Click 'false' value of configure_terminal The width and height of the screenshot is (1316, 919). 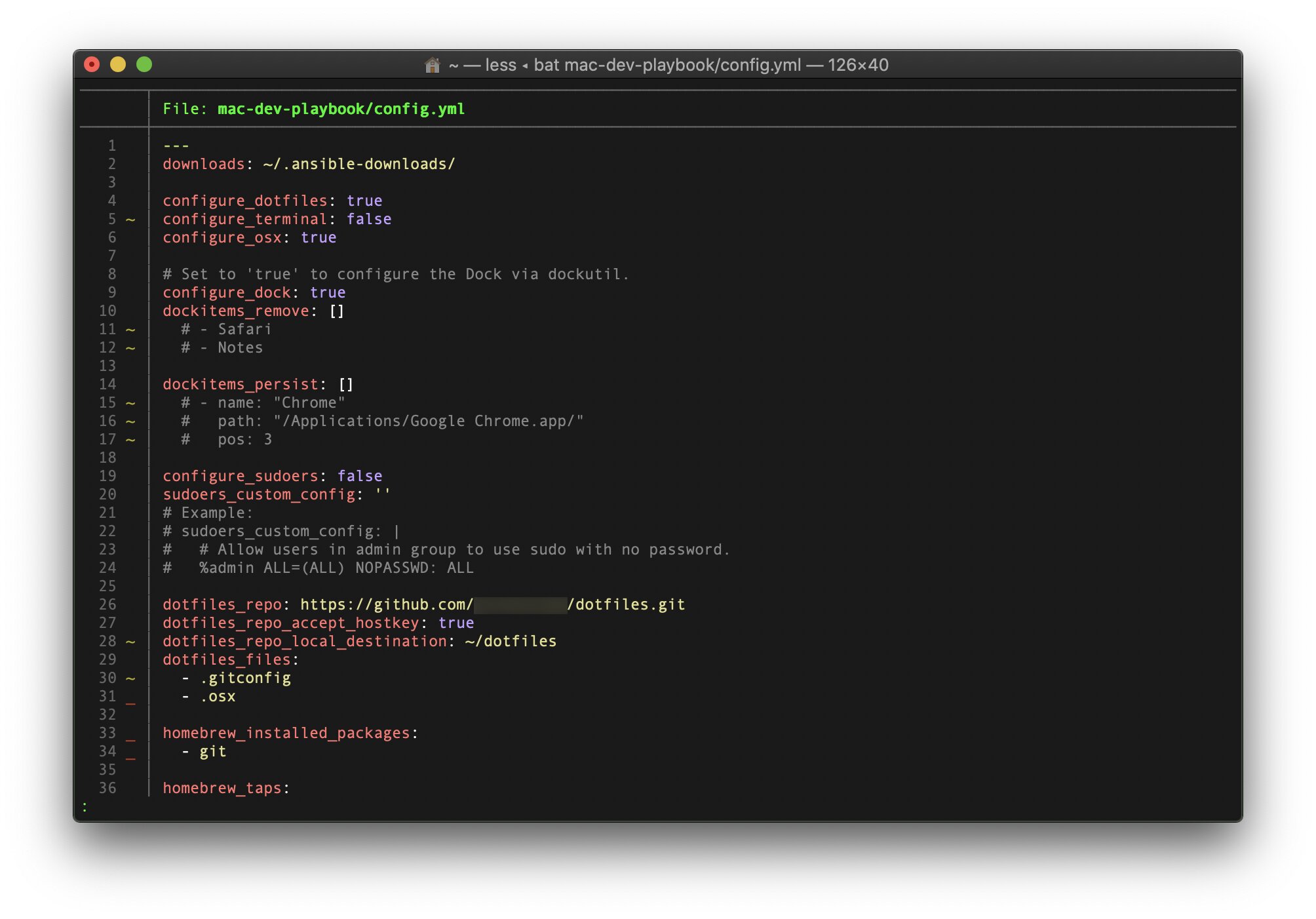(x=369, y=219)
